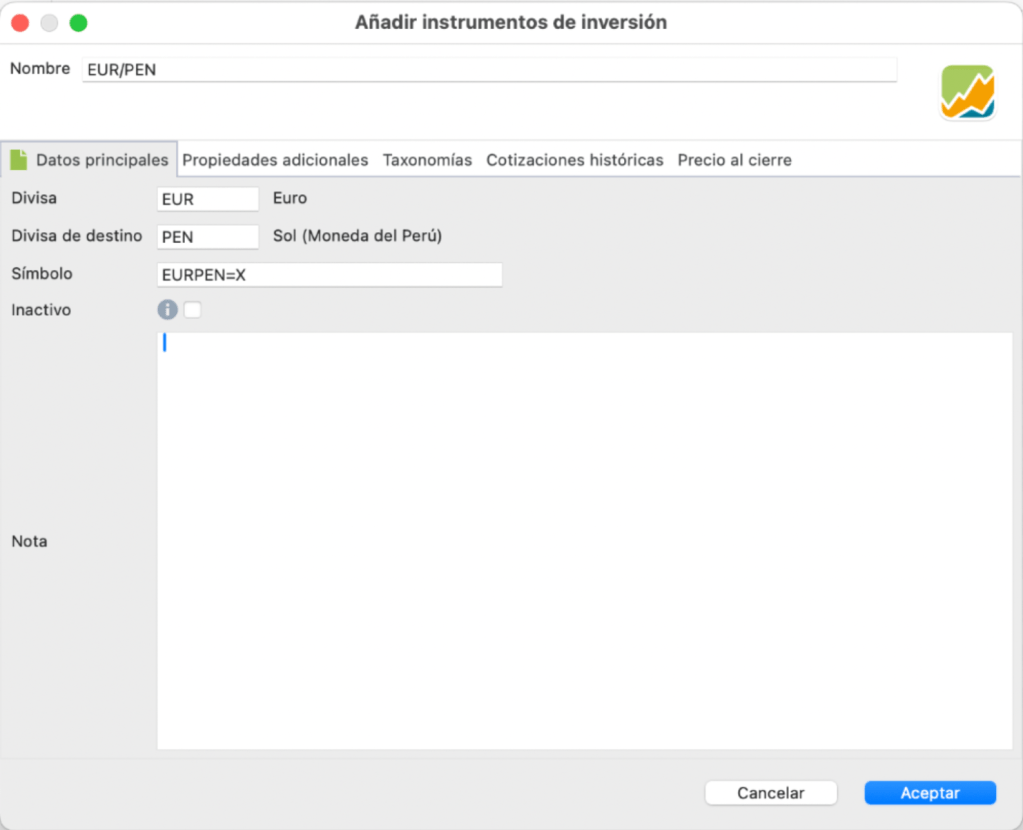Enable the Inactivo checkbox
The height and width of the screenshot is (830, 1023).
click(192, 310)
